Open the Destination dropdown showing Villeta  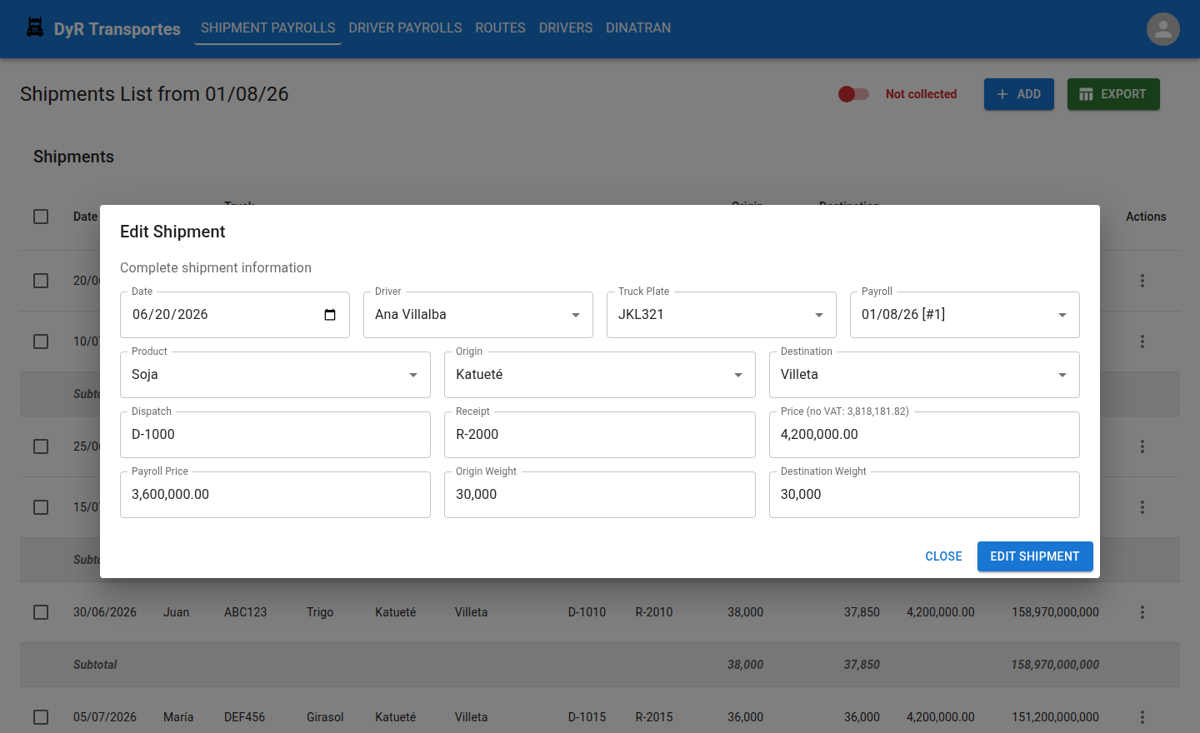(924, 375)
